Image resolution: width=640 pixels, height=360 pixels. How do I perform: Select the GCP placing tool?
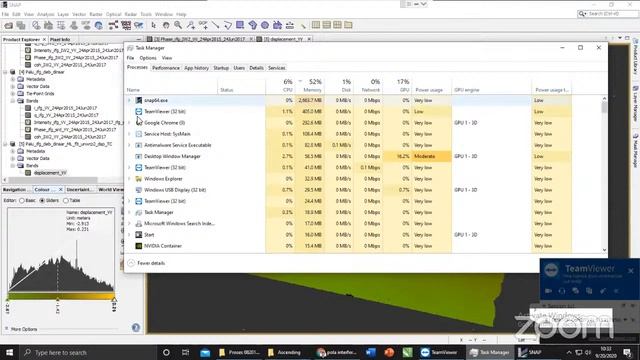(x=203, y=25)
